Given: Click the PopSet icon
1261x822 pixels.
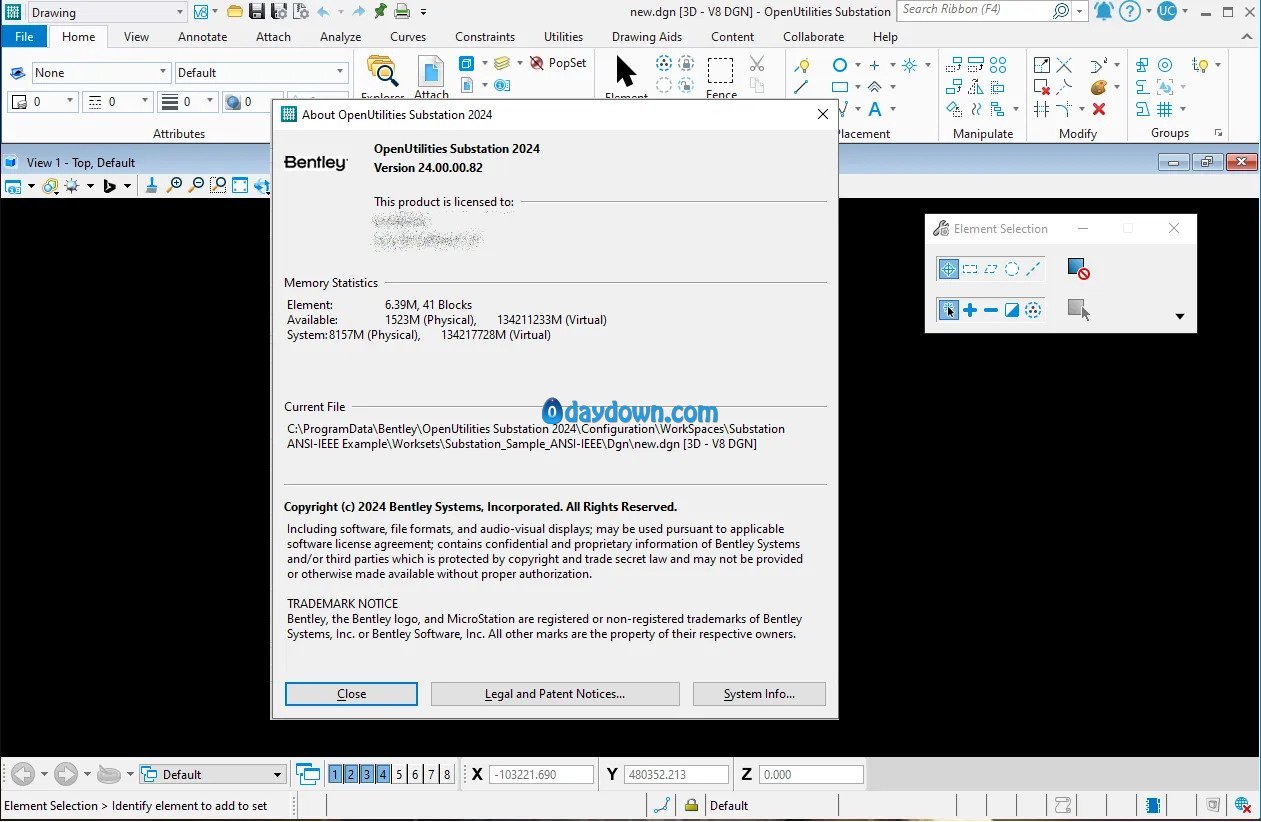Looking at the screenshot, I should [559, 63].
